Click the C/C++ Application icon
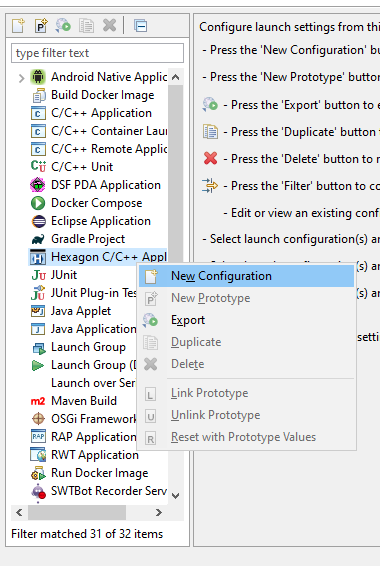The height and width of the screenshot is (566, 380). coord(38,113)
